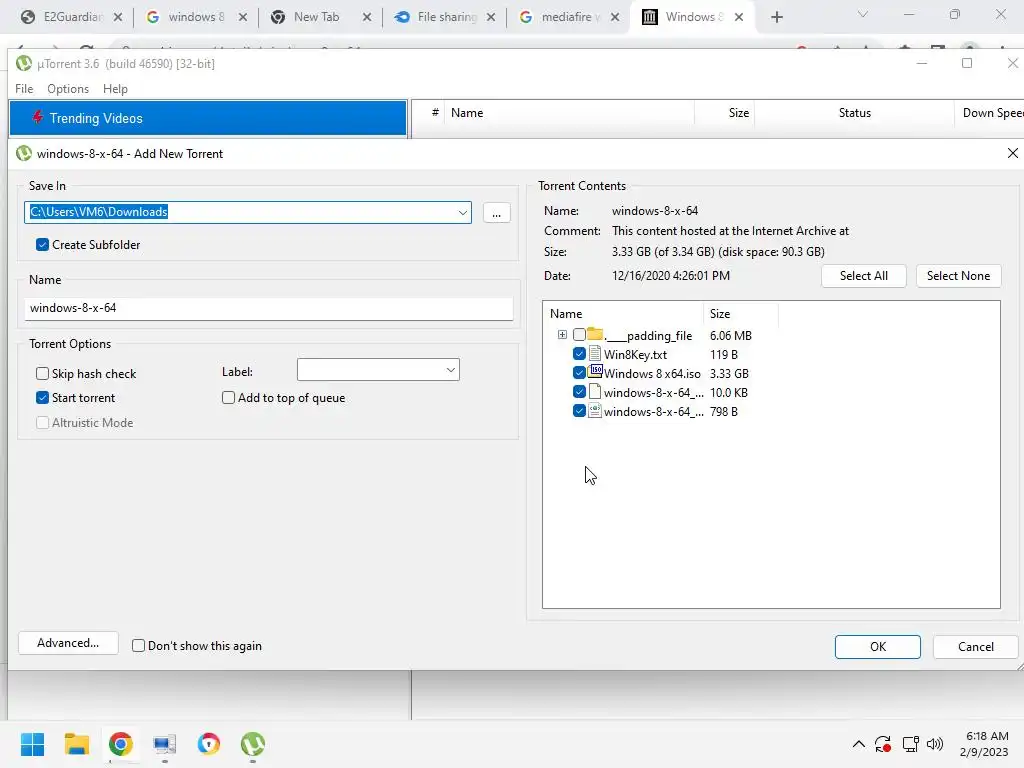This screenshot has width=1024, height=768.
Task: Toggle the Create Subfolder checkbox
Action: point(42,244)
